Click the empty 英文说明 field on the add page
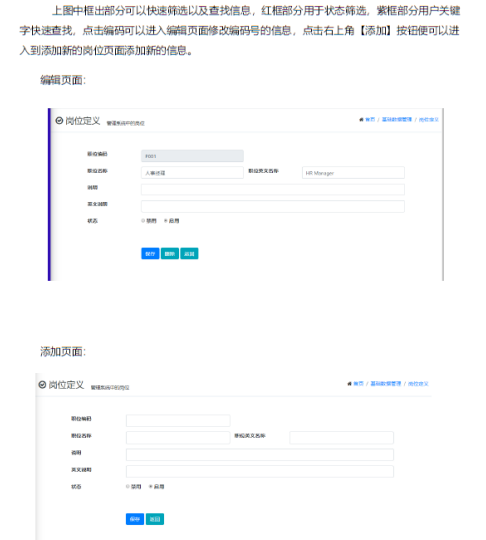This screenshot has width=486, height=540. point(260,471)
